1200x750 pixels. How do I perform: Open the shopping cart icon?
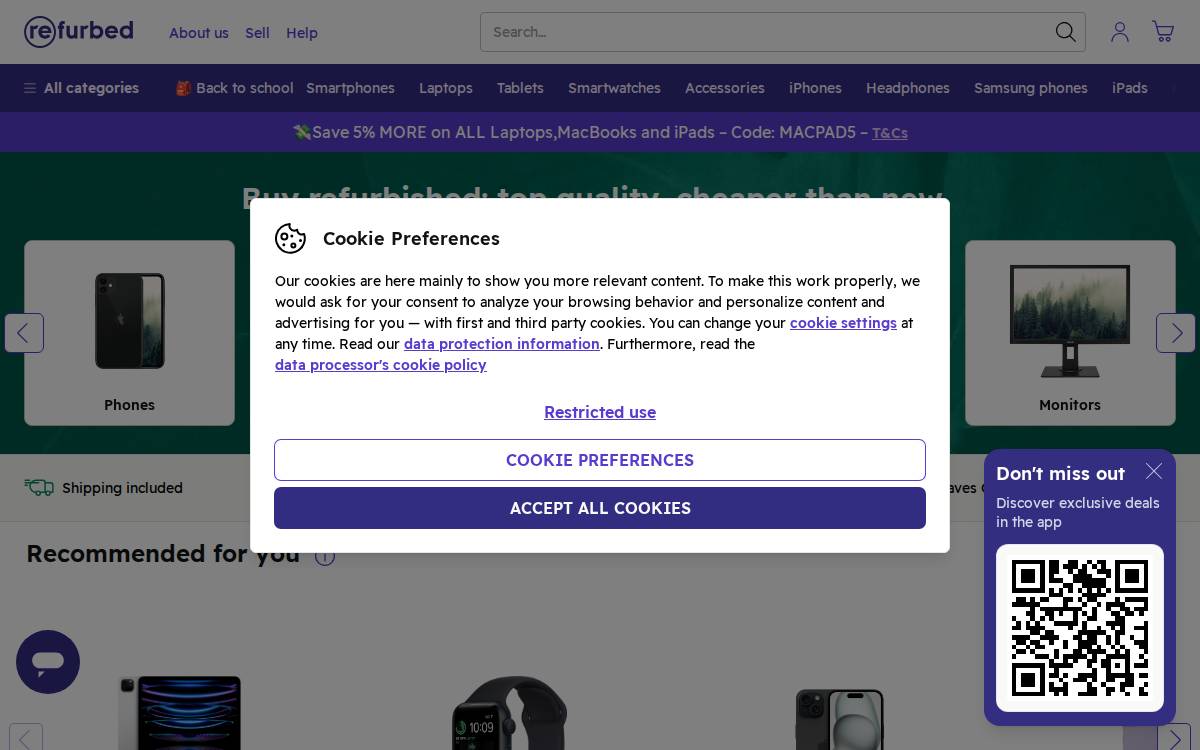point(1163,32)
